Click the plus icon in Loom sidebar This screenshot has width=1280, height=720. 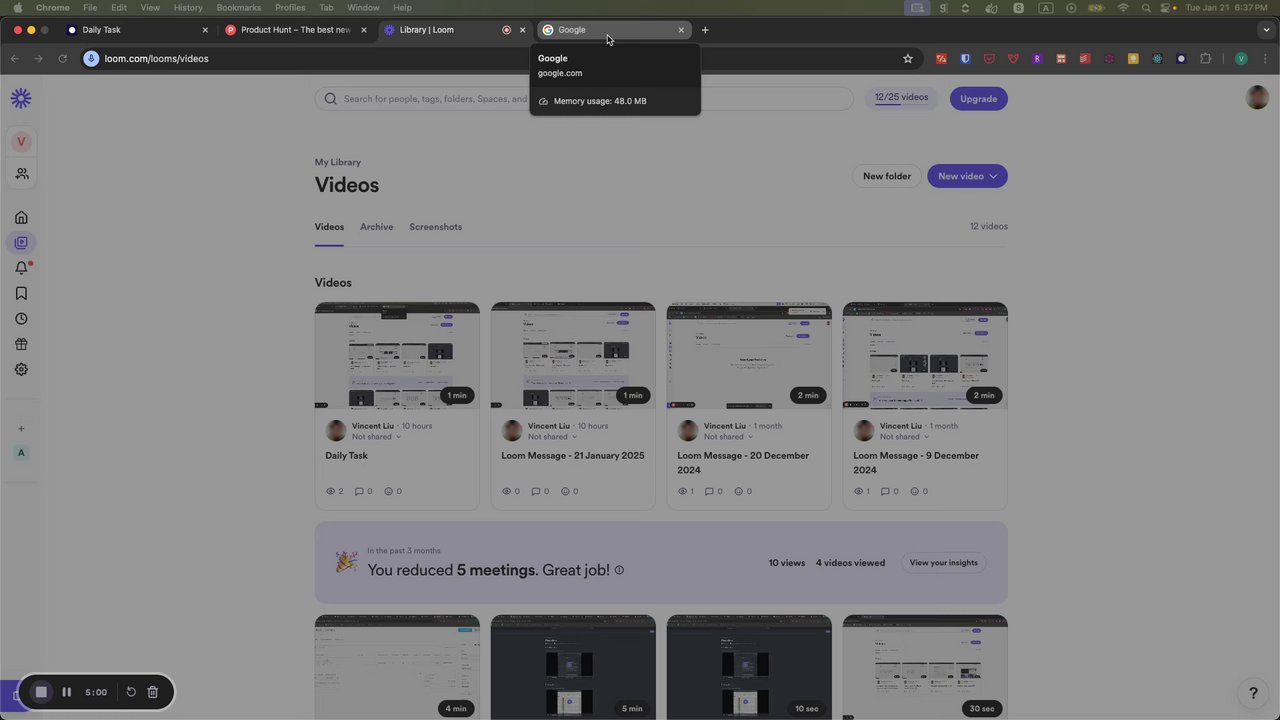click(21, 429)
